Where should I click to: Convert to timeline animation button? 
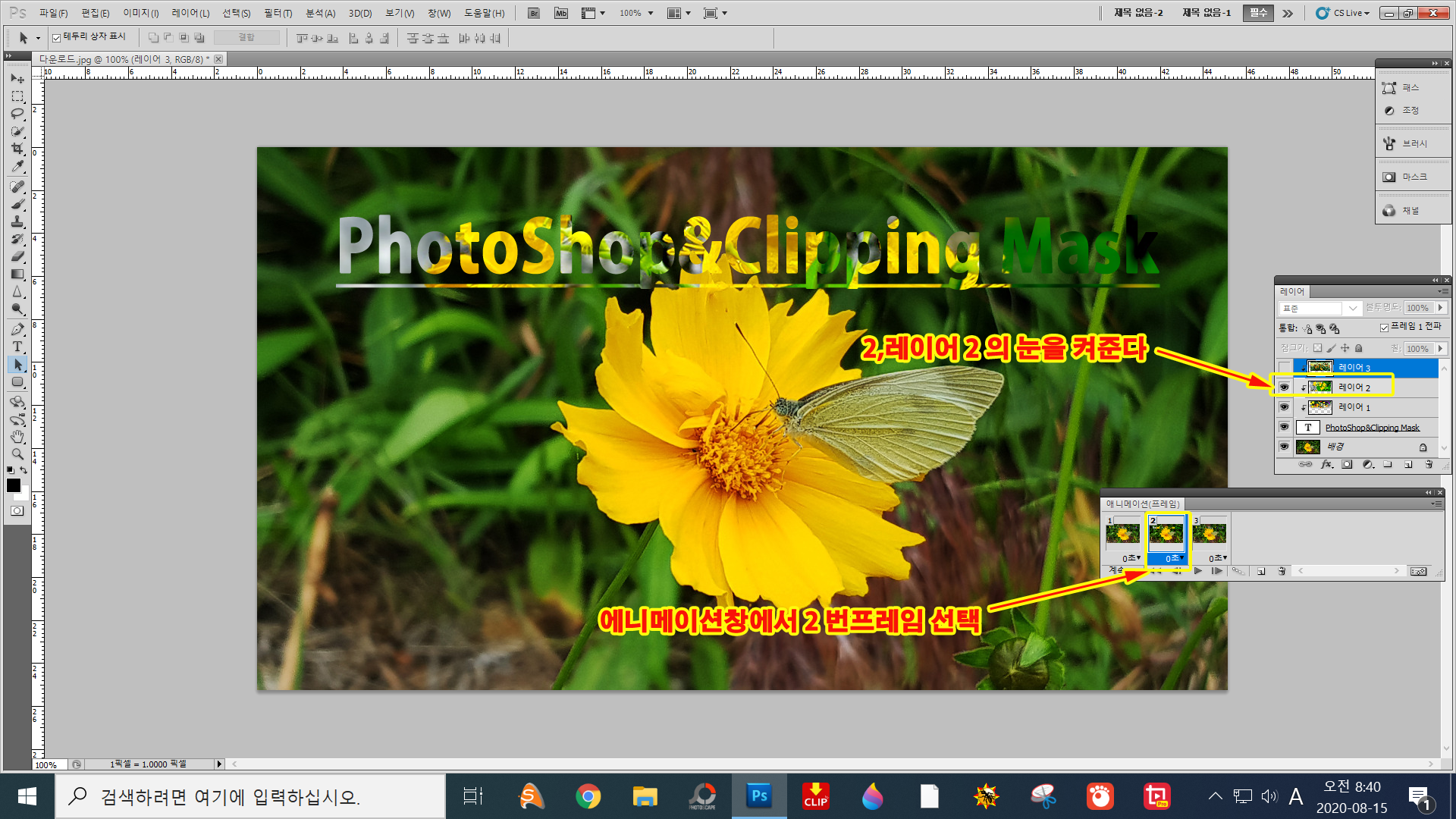[1418, 571]
